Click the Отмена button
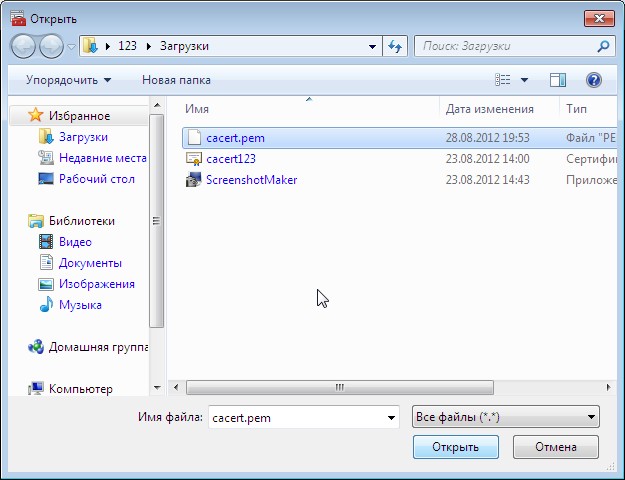625x480 pixels. coord(556,447)
